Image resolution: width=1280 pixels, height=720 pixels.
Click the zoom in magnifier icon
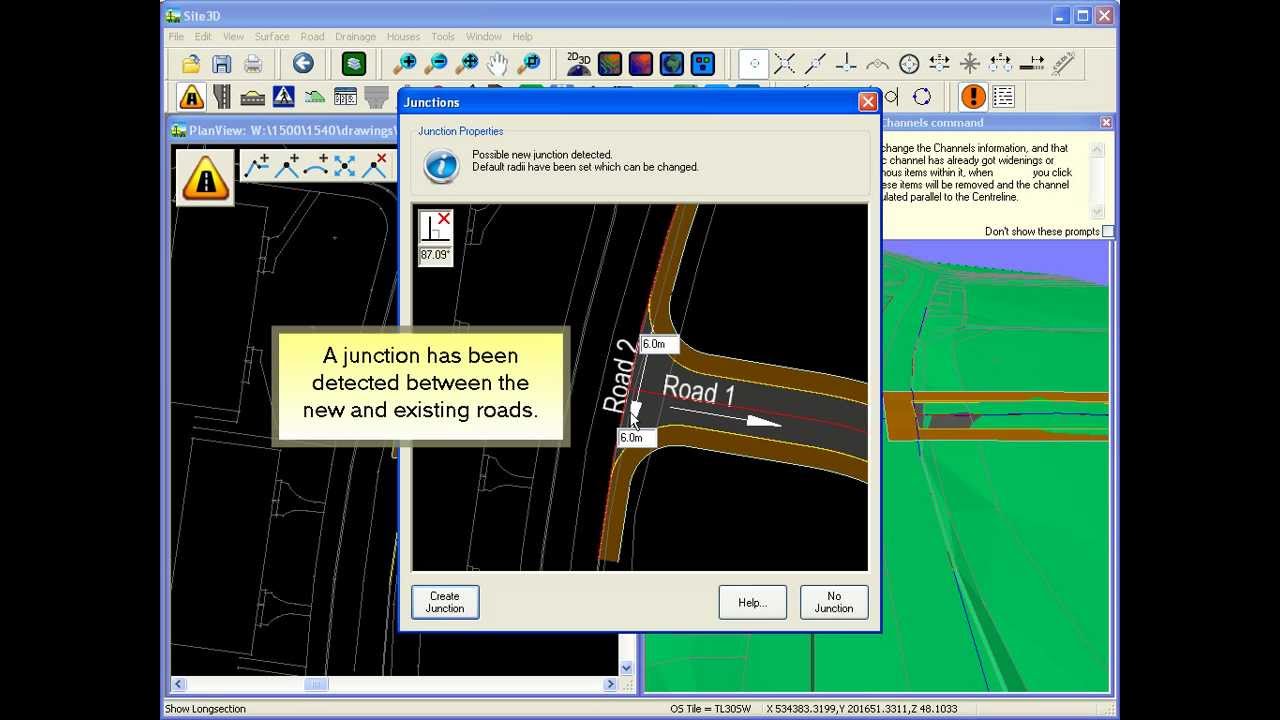click(405, 64)
